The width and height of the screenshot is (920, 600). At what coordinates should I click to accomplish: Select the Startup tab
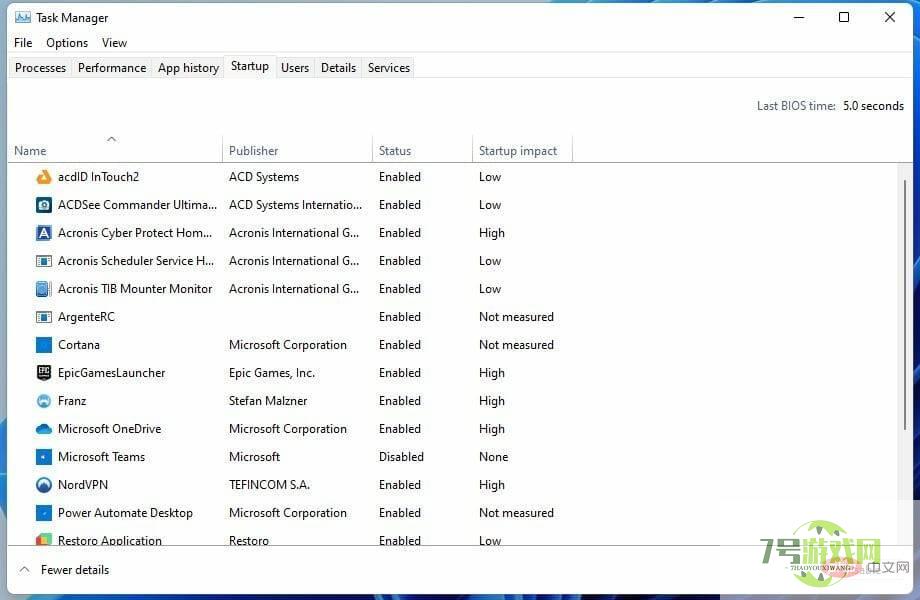tap(250, 66)
